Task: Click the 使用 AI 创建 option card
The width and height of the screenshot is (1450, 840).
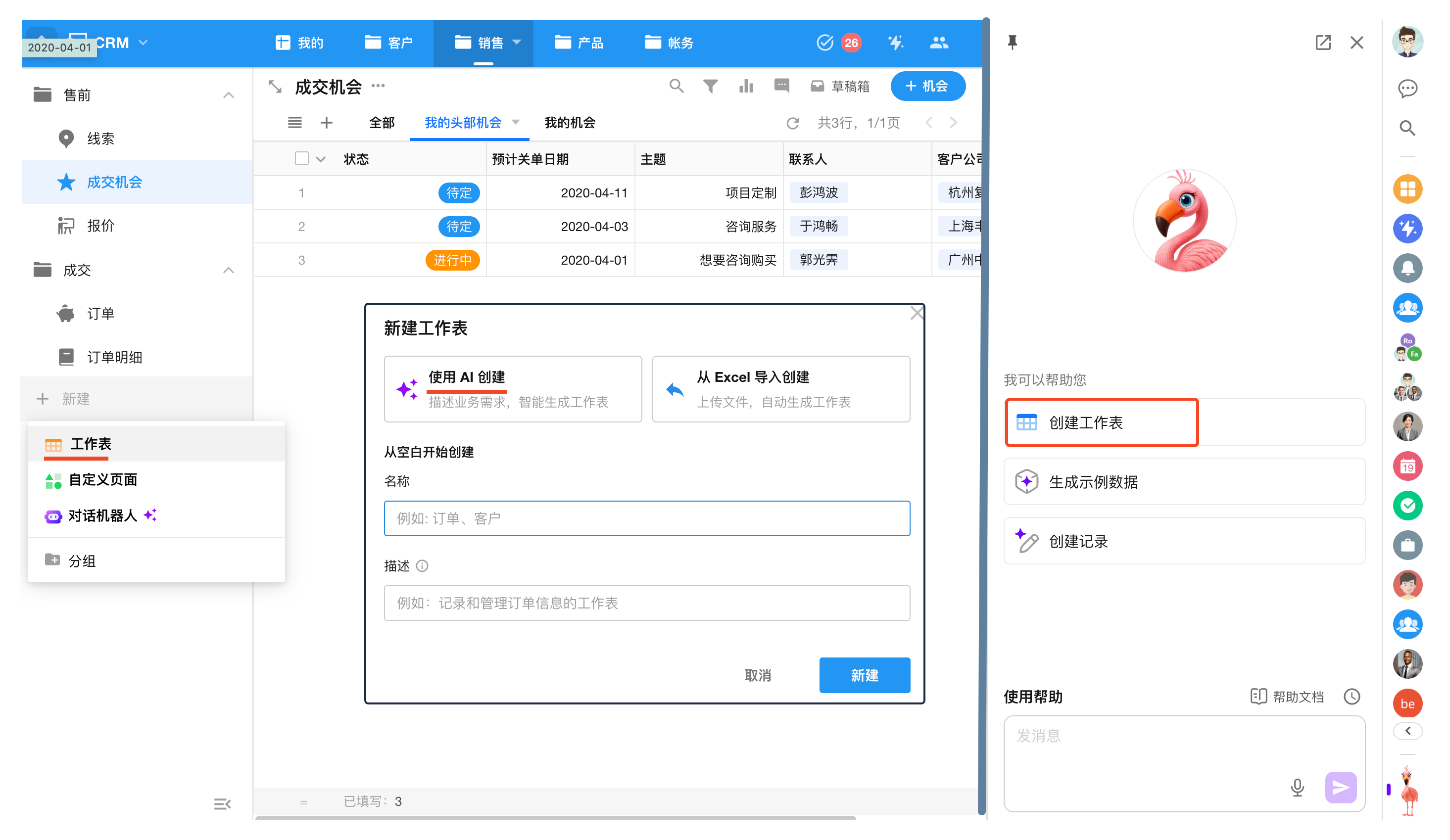Action: click(512, 389)
